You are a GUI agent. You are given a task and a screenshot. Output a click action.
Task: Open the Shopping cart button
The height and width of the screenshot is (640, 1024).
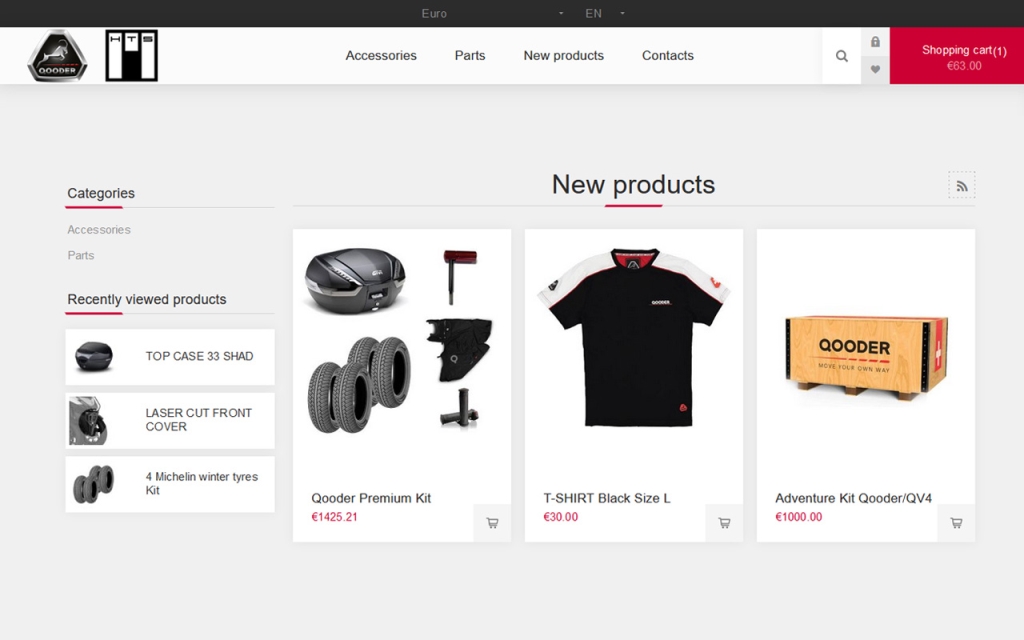point(957,56)
